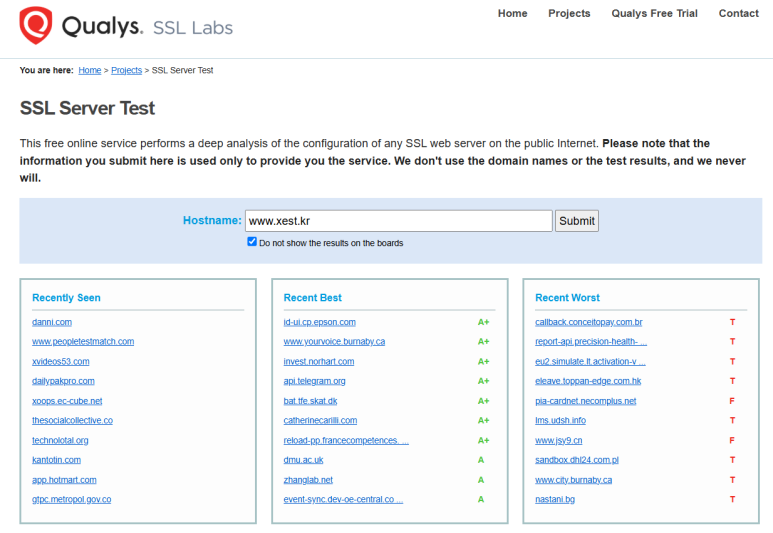773x533 pixels.
Task: Follow the Projects breadcrumb link
Action: pyautogui.click(x=127, y=71)
